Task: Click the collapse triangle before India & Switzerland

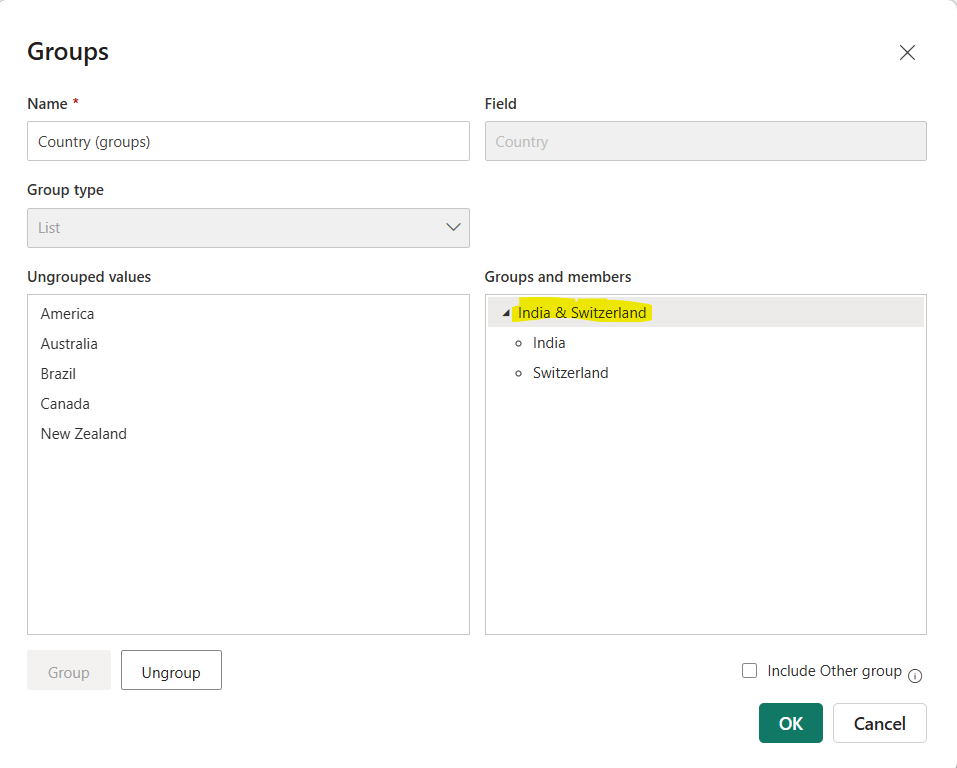Action: (505, 312)
